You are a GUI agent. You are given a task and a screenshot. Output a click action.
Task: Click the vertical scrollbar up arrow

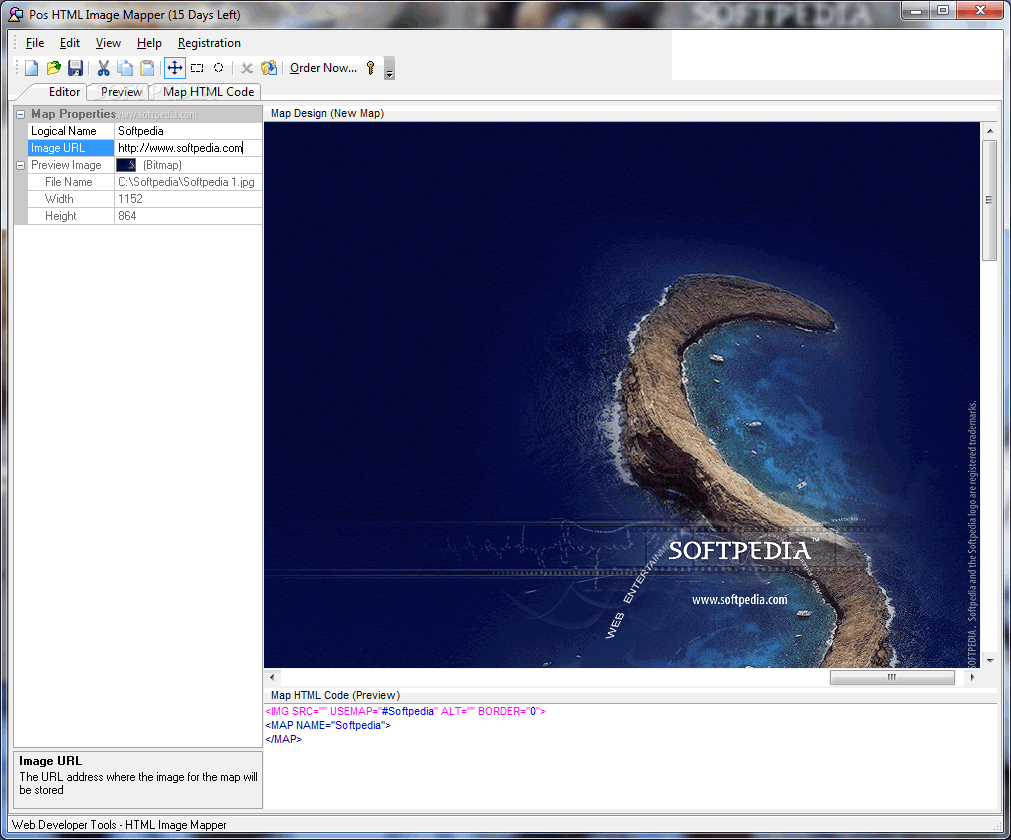coord(990,131)
